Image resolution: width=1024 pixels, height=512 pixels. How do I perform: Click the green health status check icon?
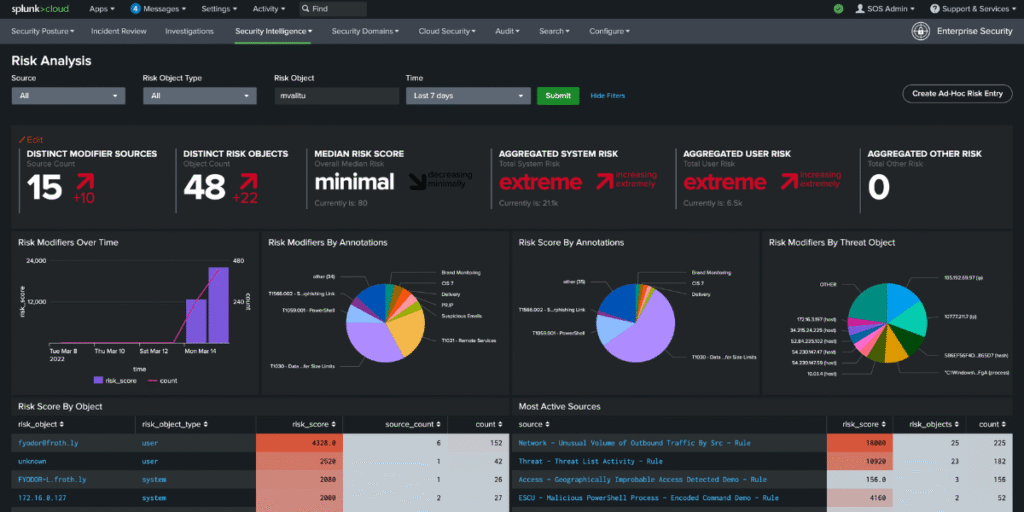(839, 9)
